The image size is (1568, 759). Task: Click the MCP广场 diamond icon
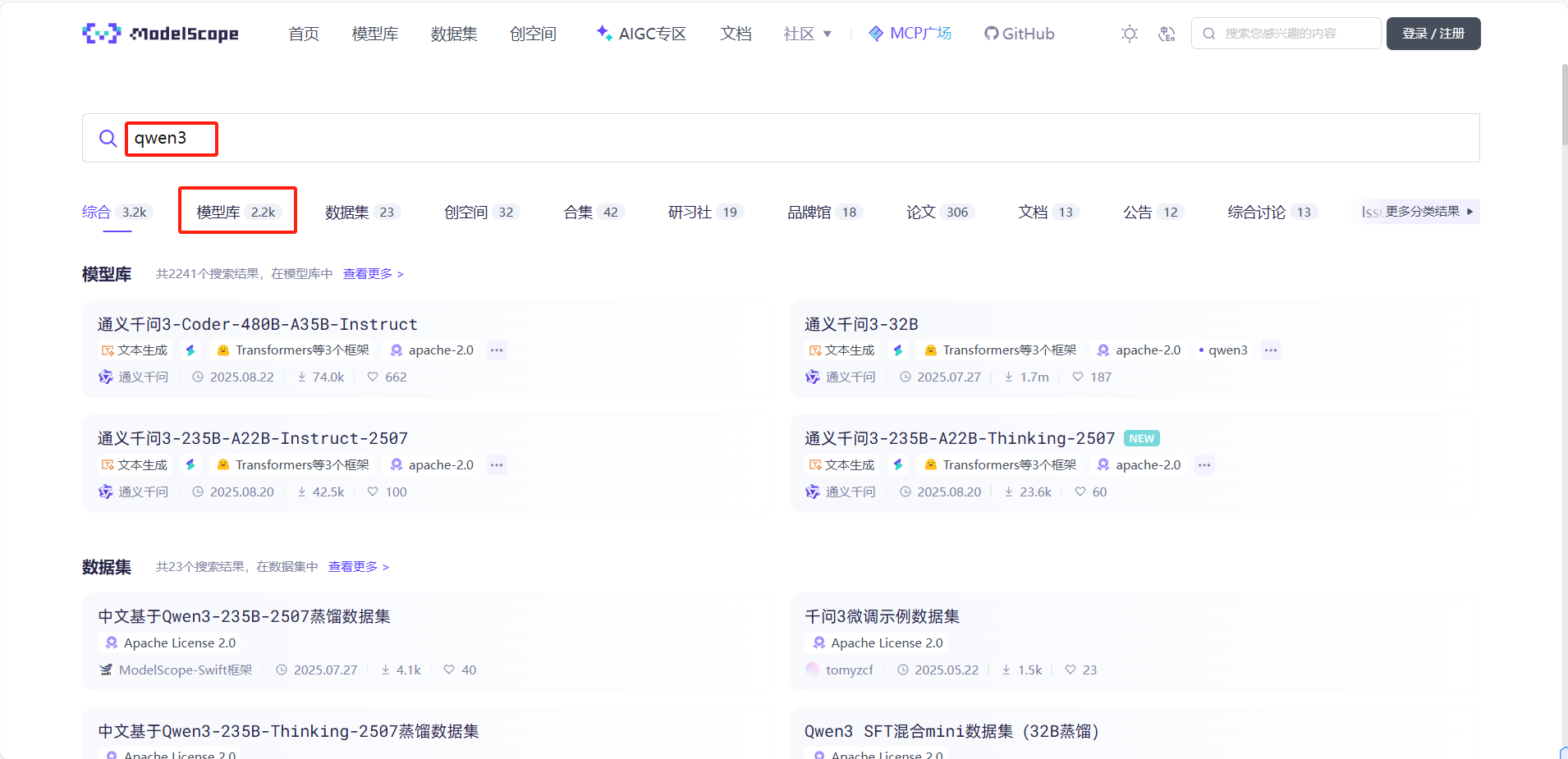pos(875,34)
